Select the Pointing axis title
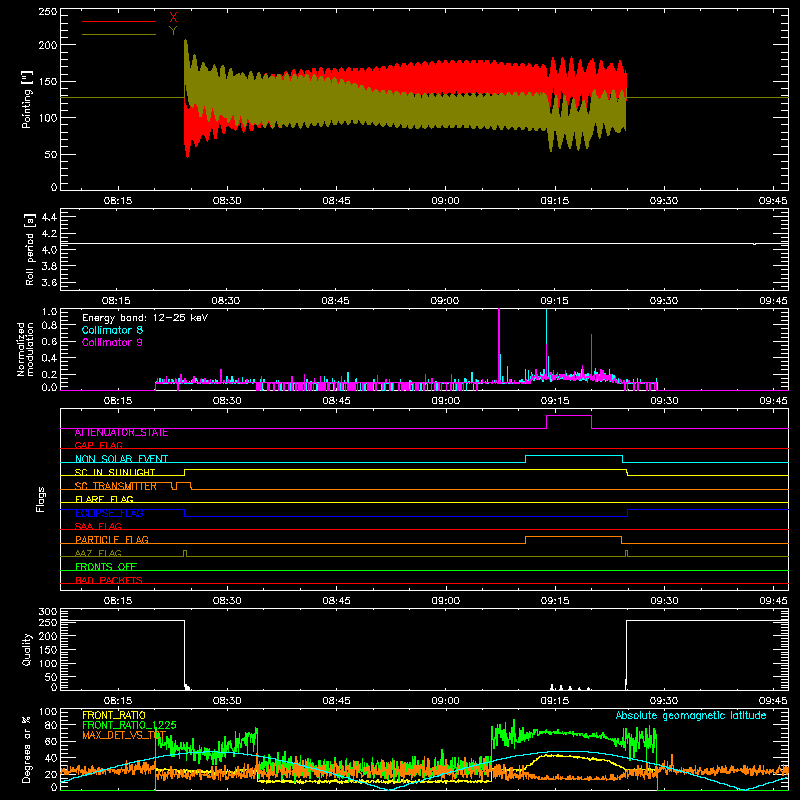The width and height of the screenshot is (800, 800). (27, 99)
